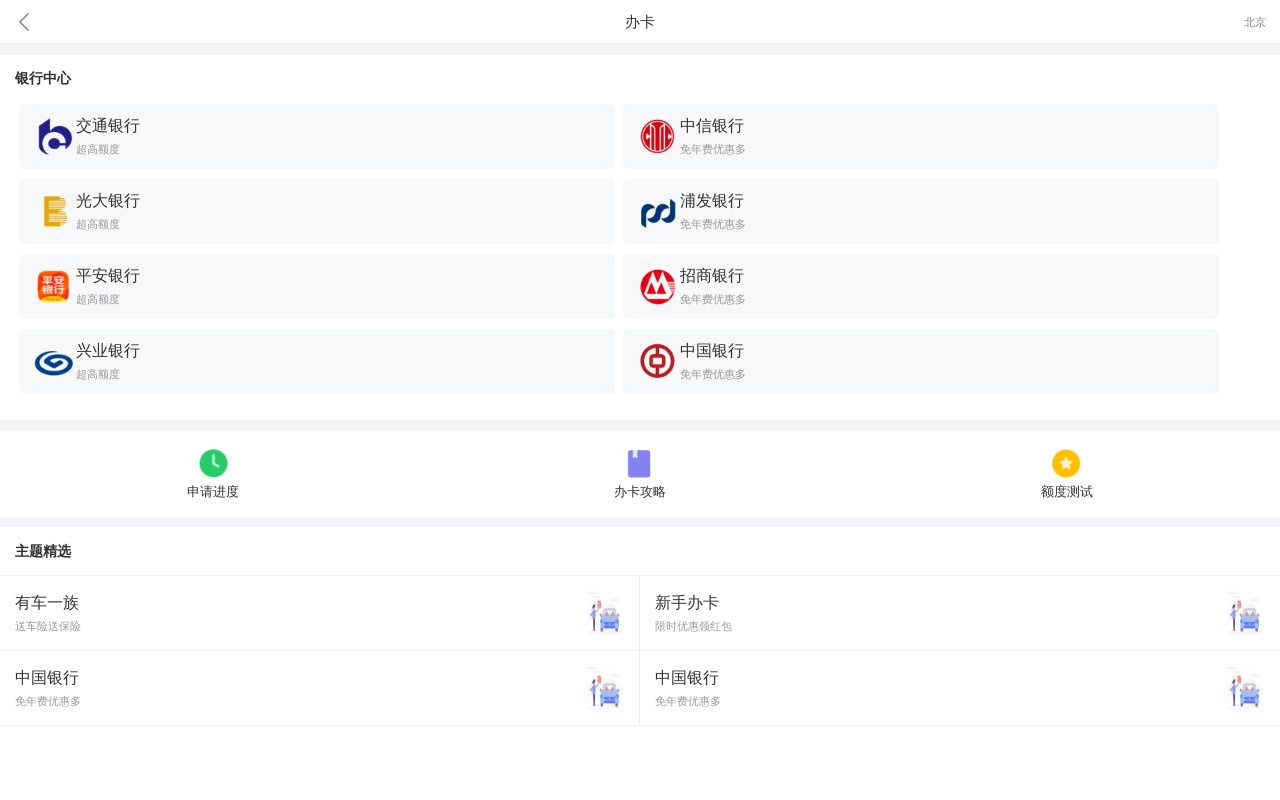Image resolution: width=1280 pixels, height=800 pixels.
Task: Open 额度测试 label
Action: click(x=1067, y=492)
